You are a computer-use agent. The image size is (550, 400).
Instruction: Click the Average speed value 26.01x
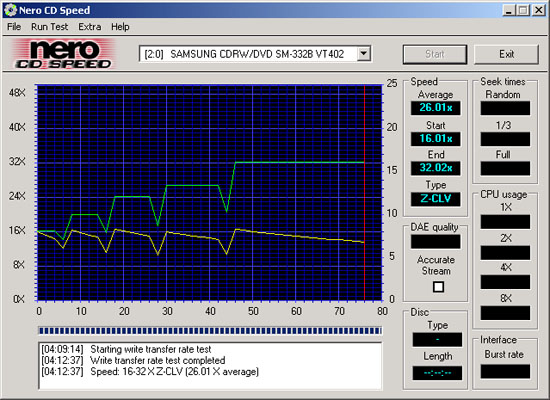coord(436,108)
